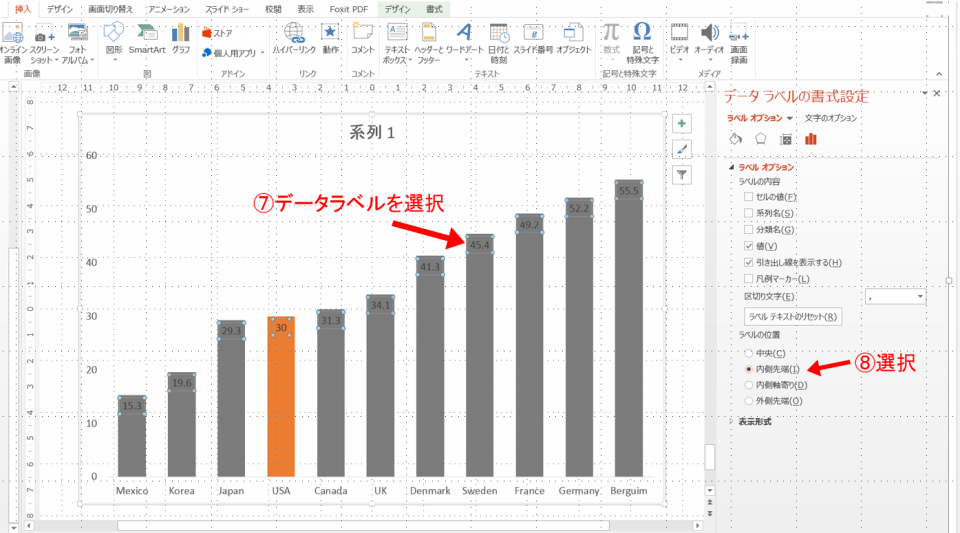Switch to 挿入 ribbon tab
960x533 pixels.
(x=23, y=9)
